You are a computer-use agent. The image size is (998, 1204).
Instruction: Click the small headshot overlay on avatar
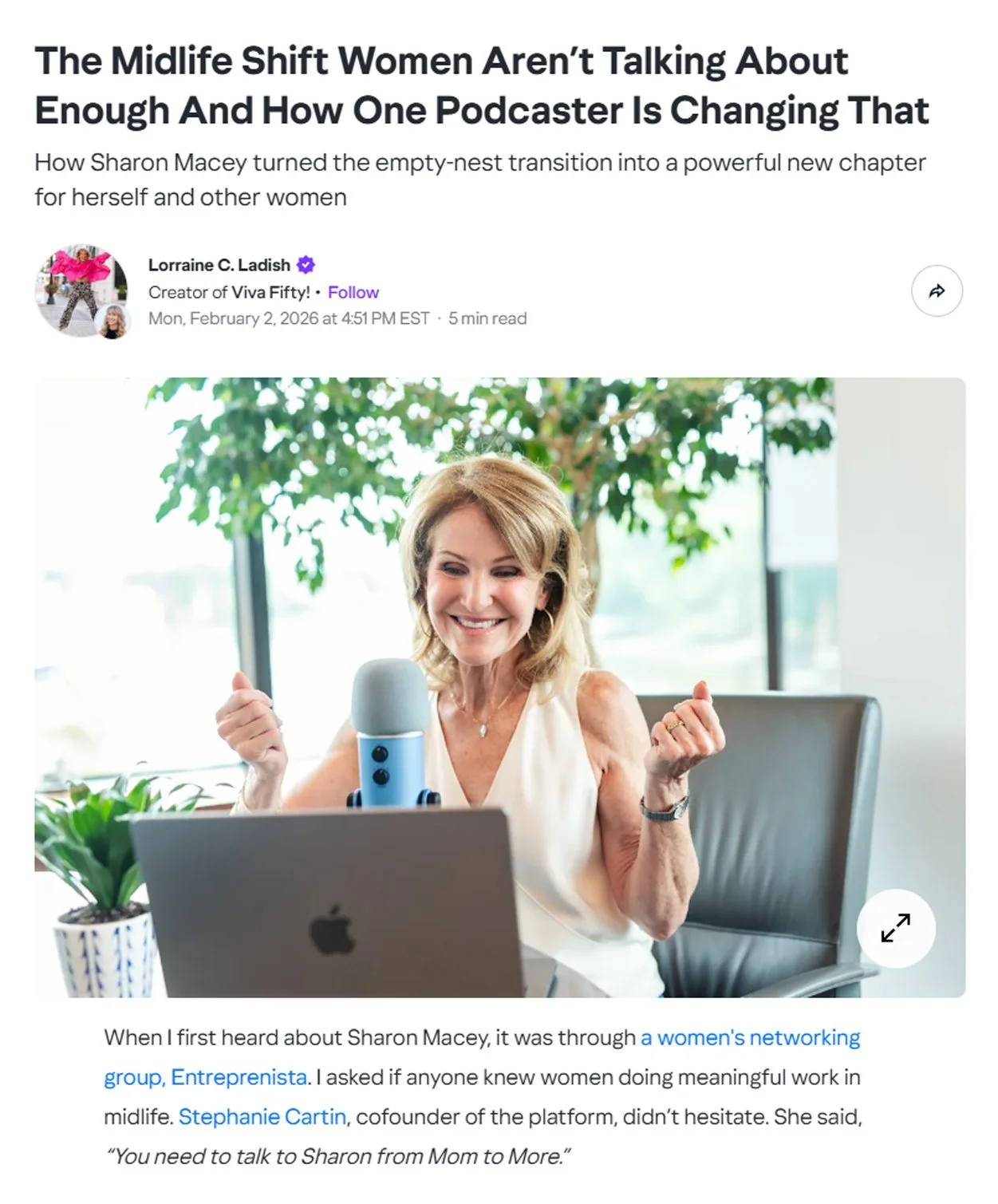[112, 322]
